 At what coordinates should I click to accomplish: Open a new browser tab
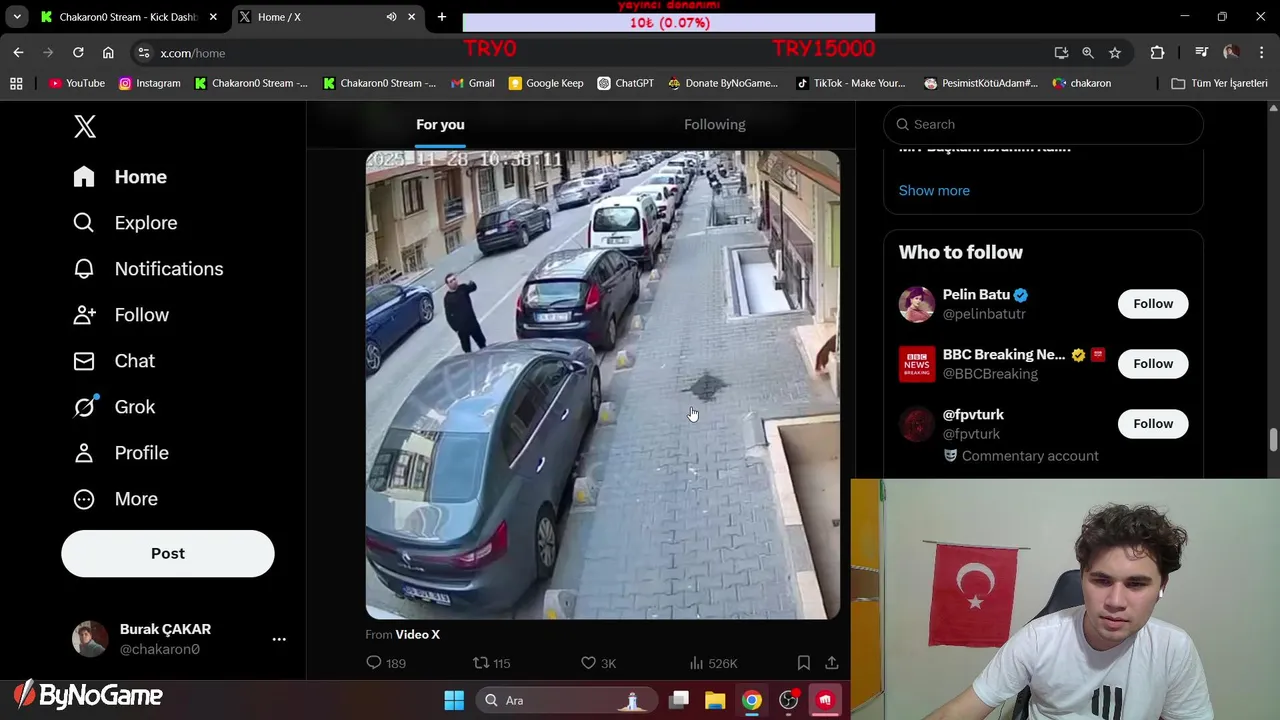click(442, 17)
